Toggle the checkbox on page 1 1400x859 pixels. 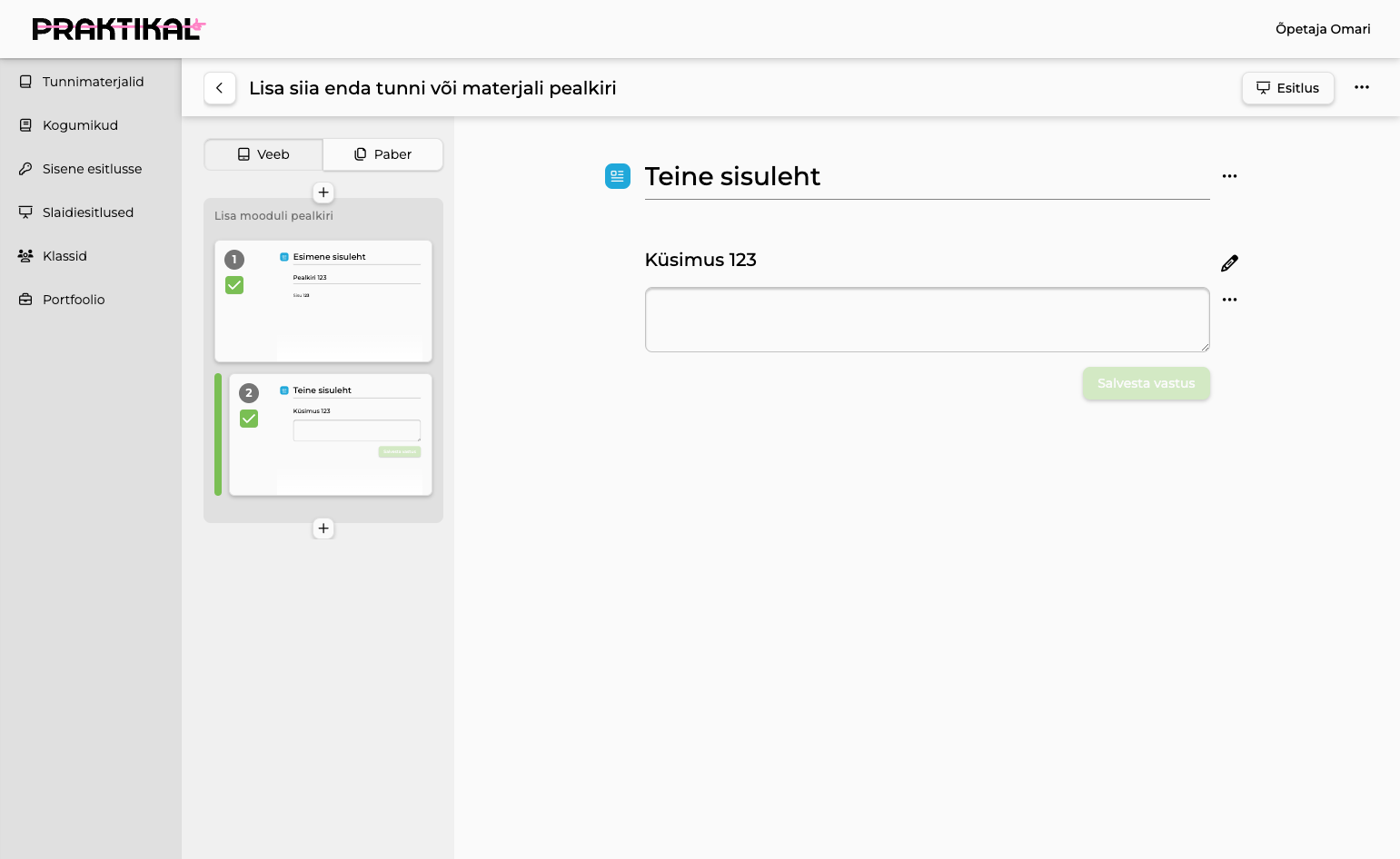[234, 285]
